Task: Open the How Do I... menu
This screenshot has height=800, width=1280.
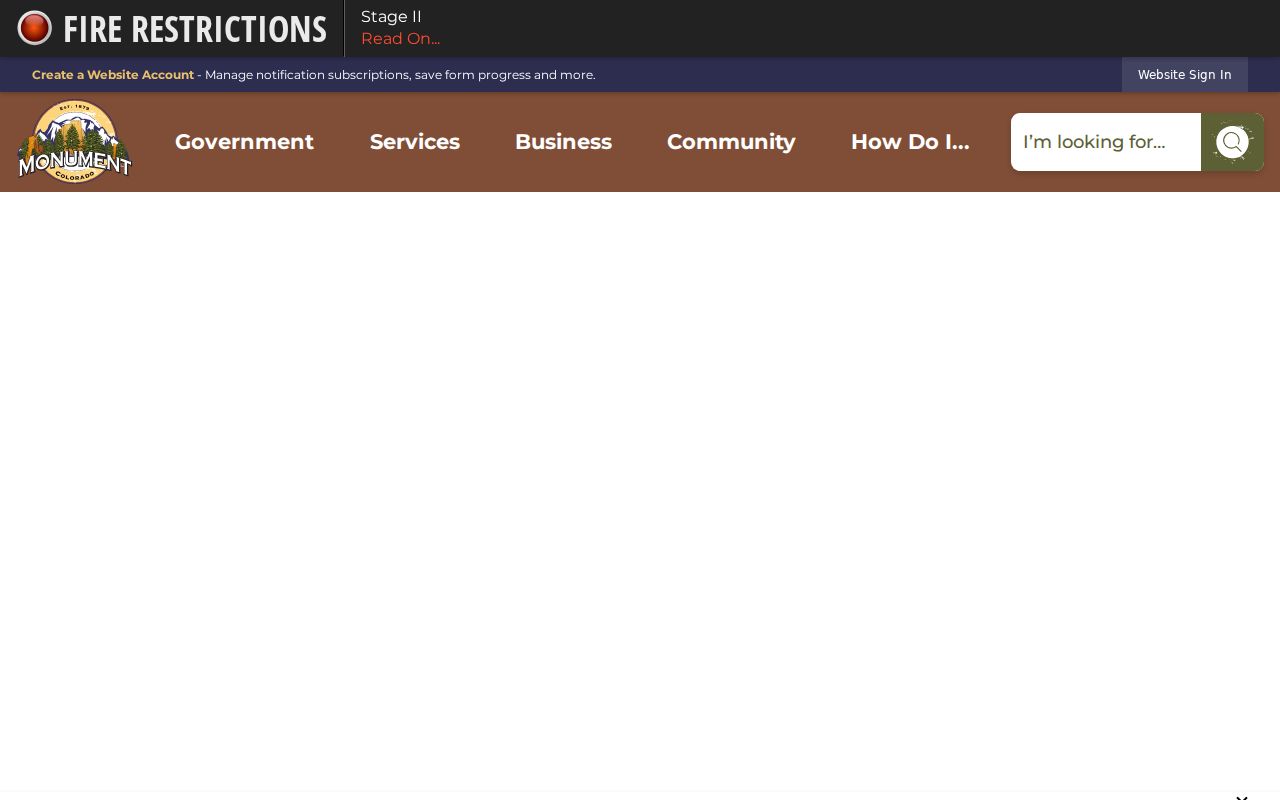Action: 910,142
